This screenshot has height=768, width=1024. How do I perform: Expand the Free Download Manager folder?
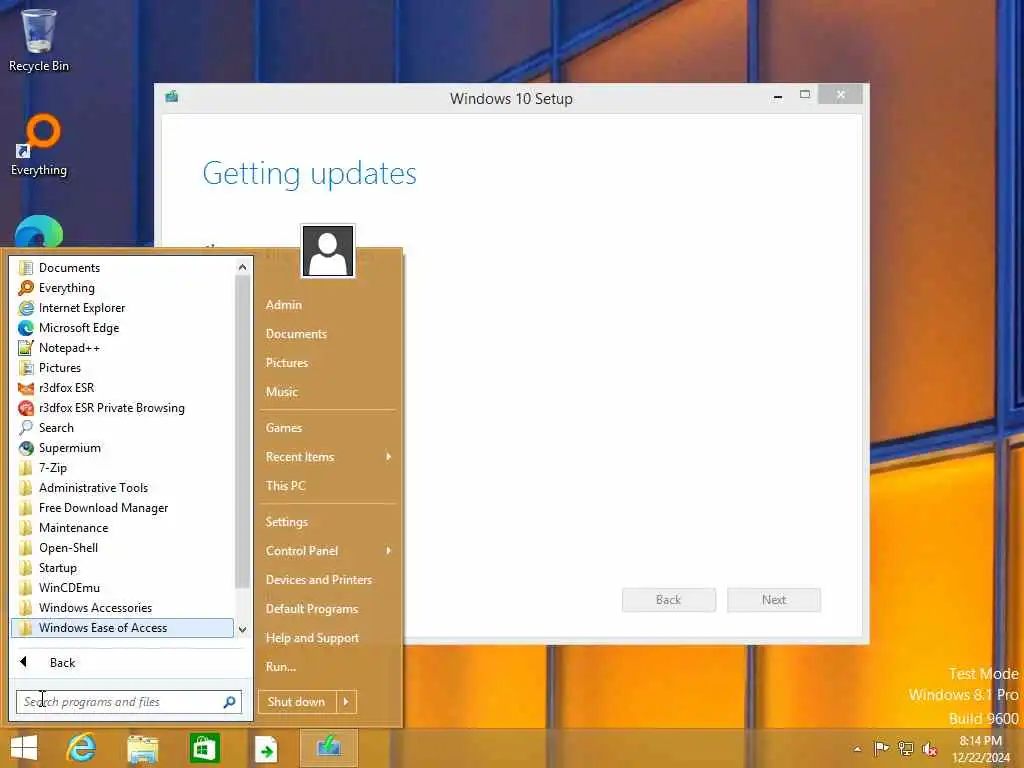click(x=123, y=508)
